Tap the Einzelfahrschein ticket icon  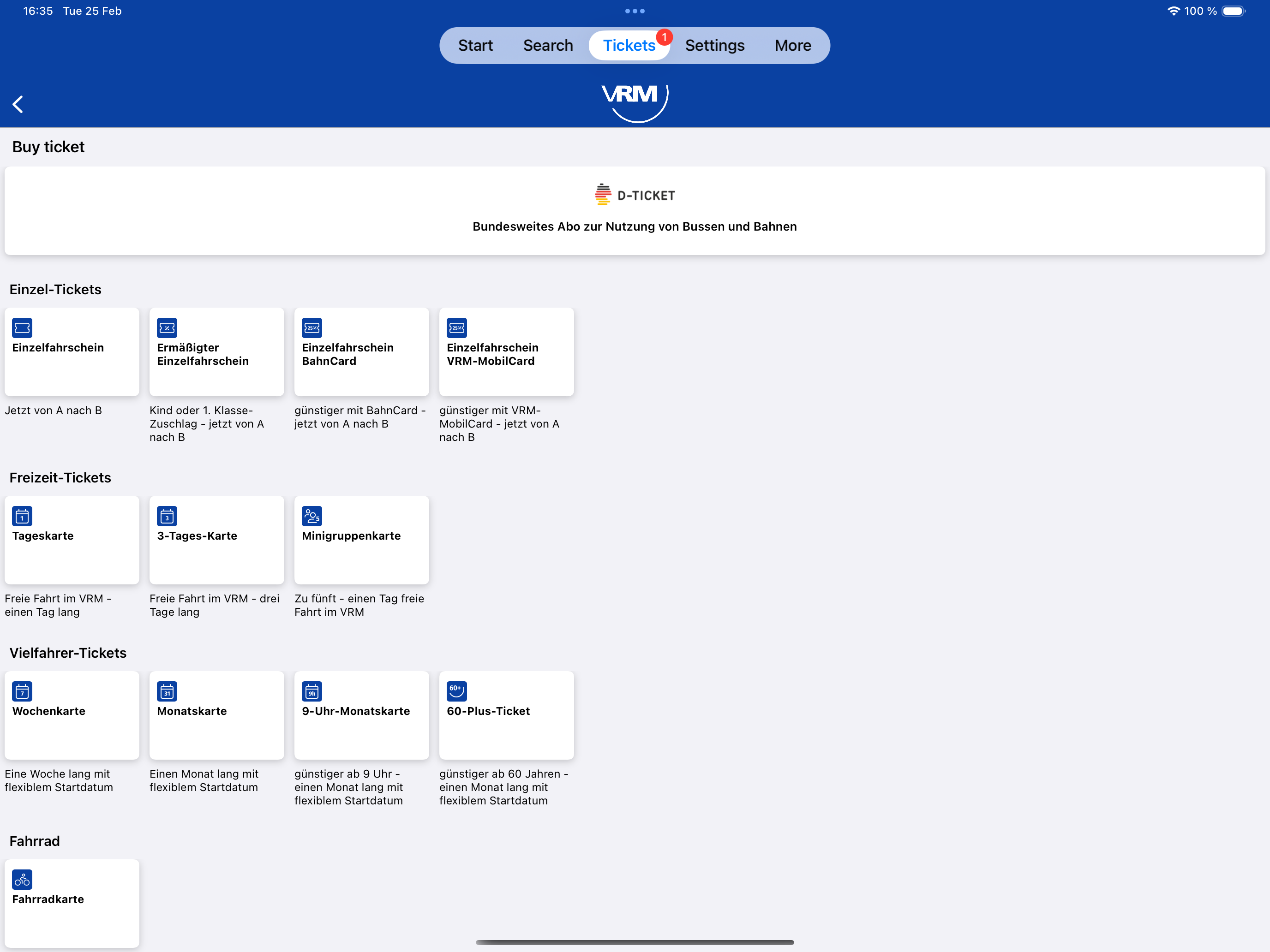(x=23, y=327)
